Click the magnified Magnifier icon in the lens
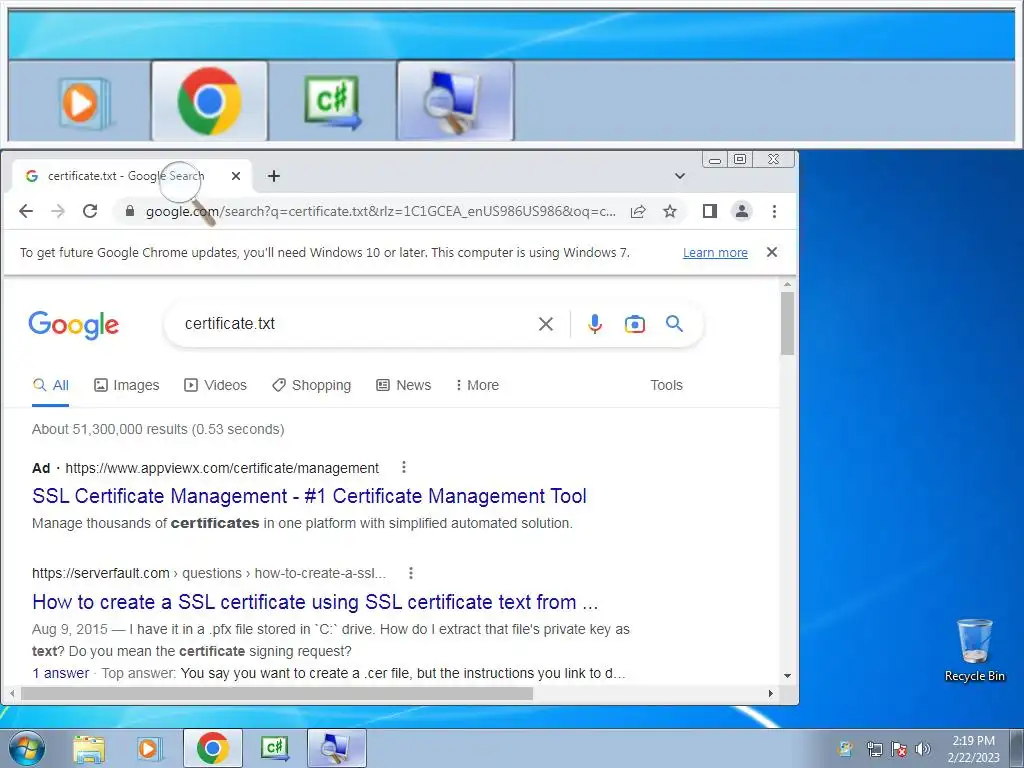 (455, 101)
